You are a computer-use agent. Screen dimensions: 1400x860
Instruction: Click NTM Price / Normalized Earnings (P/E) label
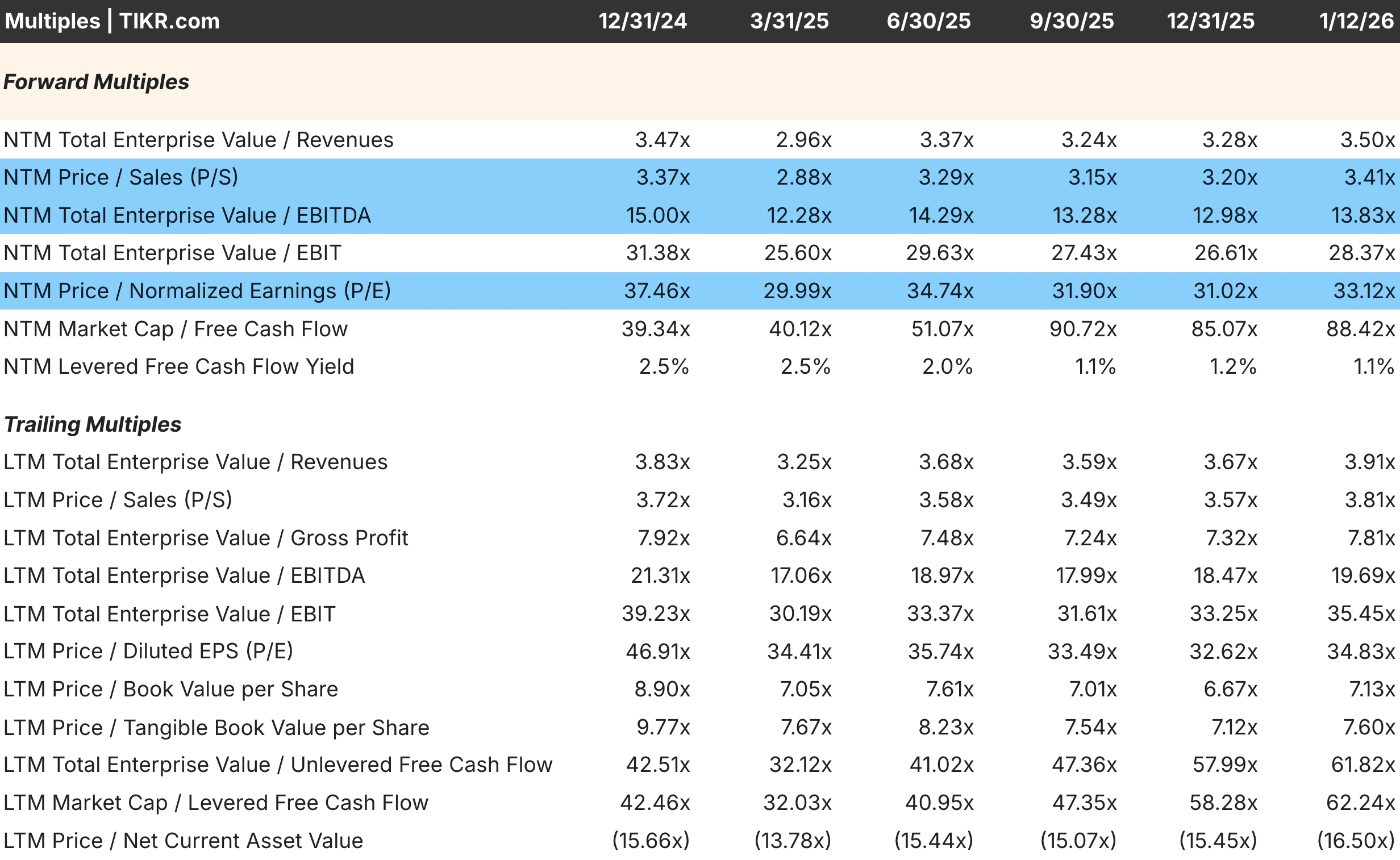197,291
